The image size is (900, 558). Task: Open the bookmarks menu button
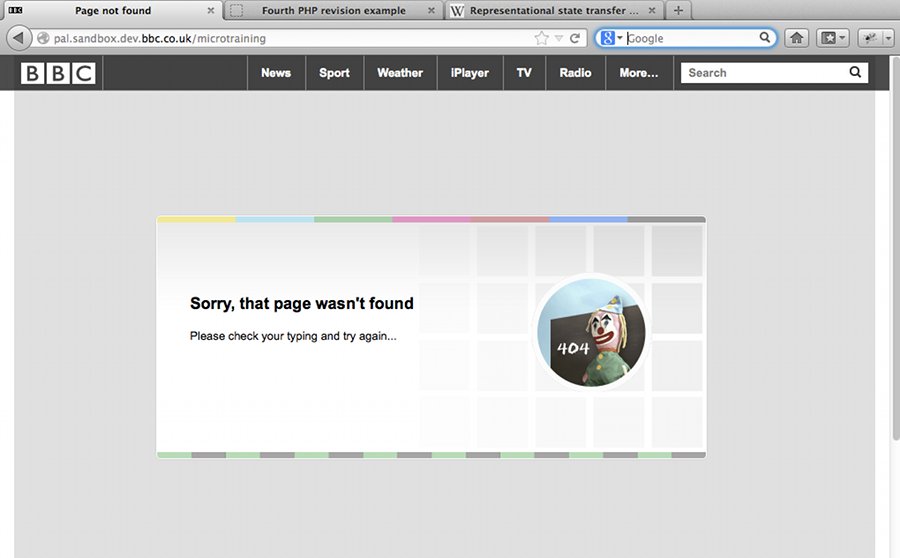coord(832,38)
